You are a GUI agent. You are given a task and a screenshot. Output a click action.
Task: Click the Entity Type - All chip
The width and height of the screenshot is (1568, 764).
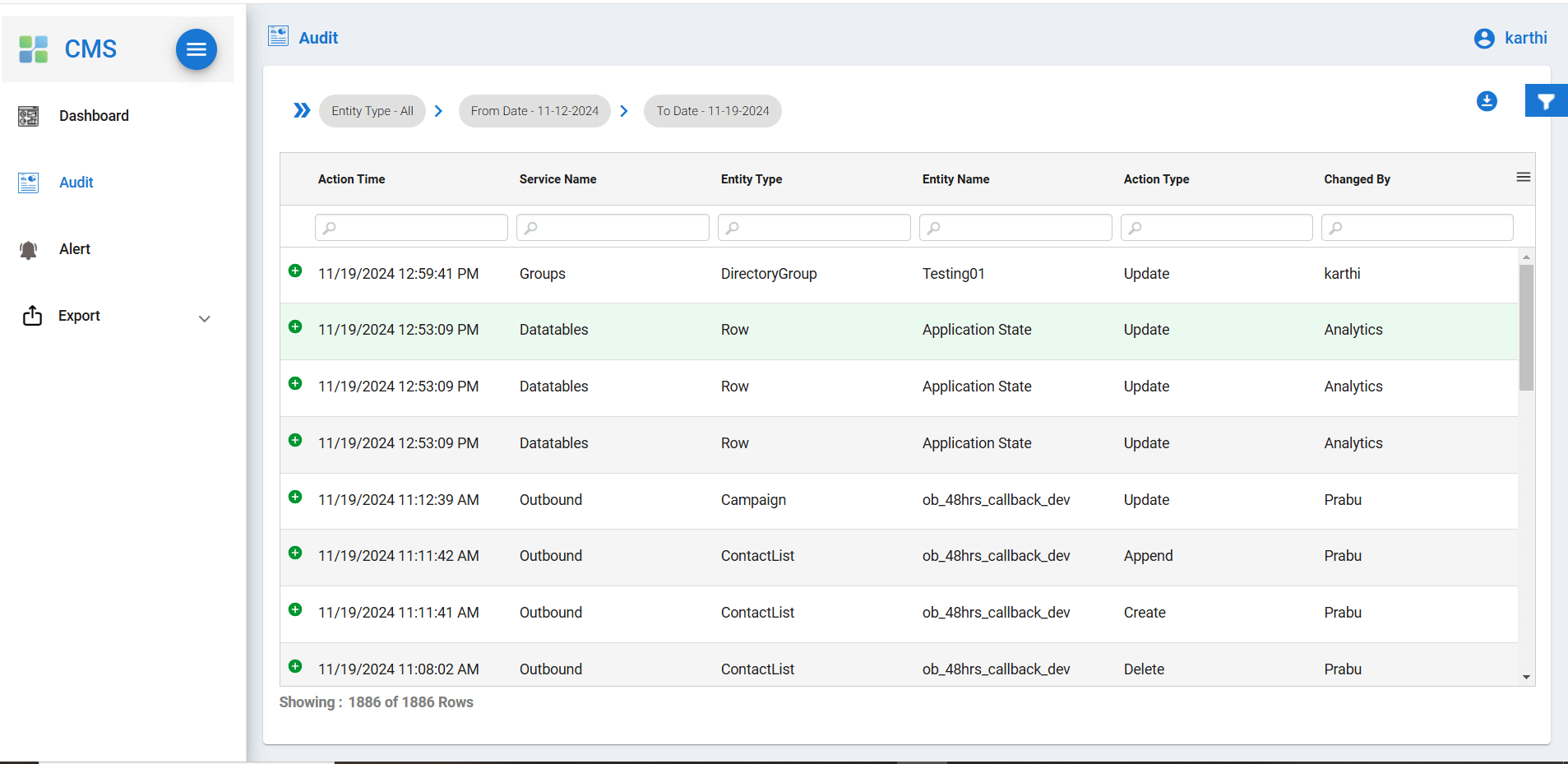[x=372, y=111]
